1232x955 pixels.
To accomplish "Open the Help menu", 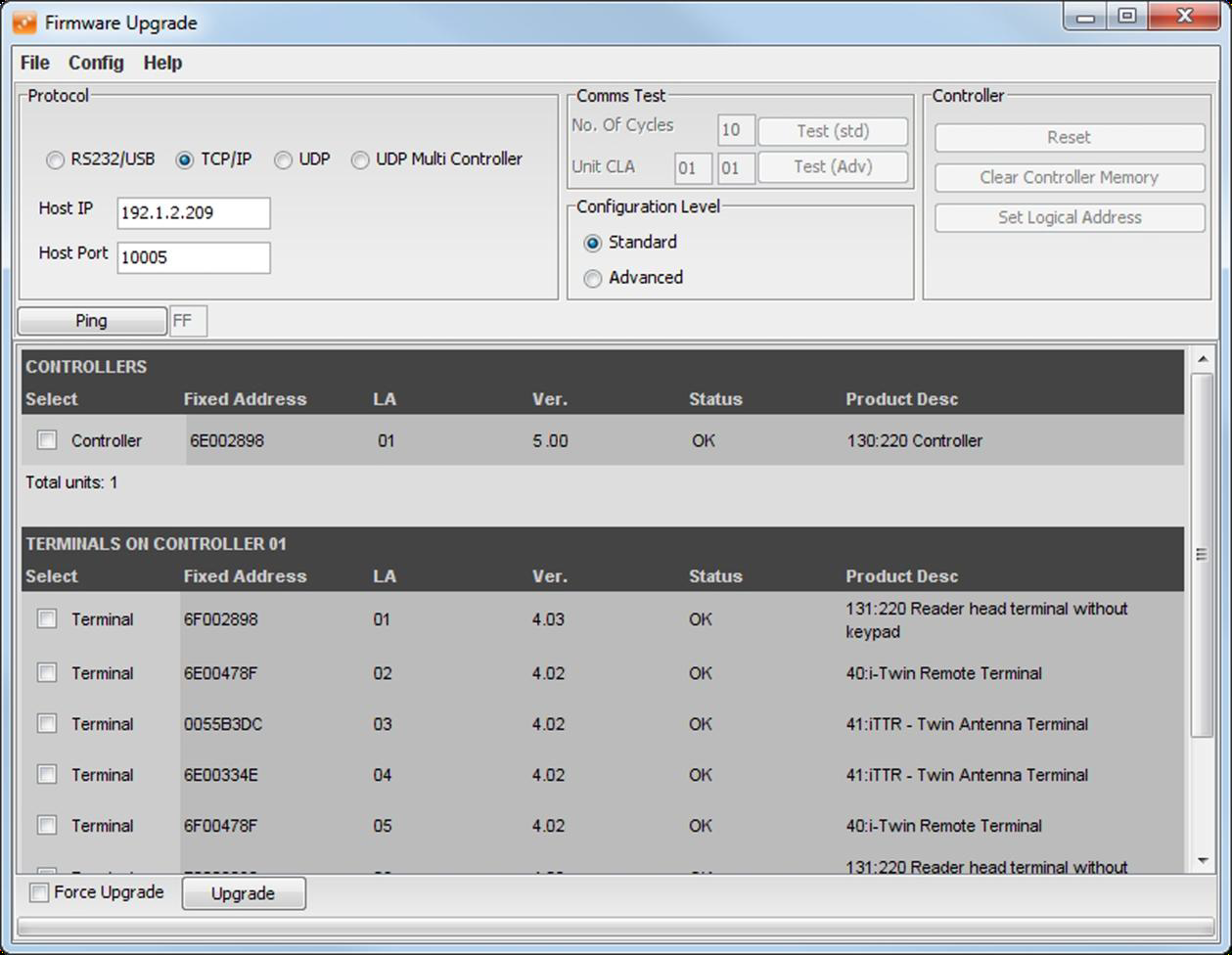I will (x=162, y=63).
